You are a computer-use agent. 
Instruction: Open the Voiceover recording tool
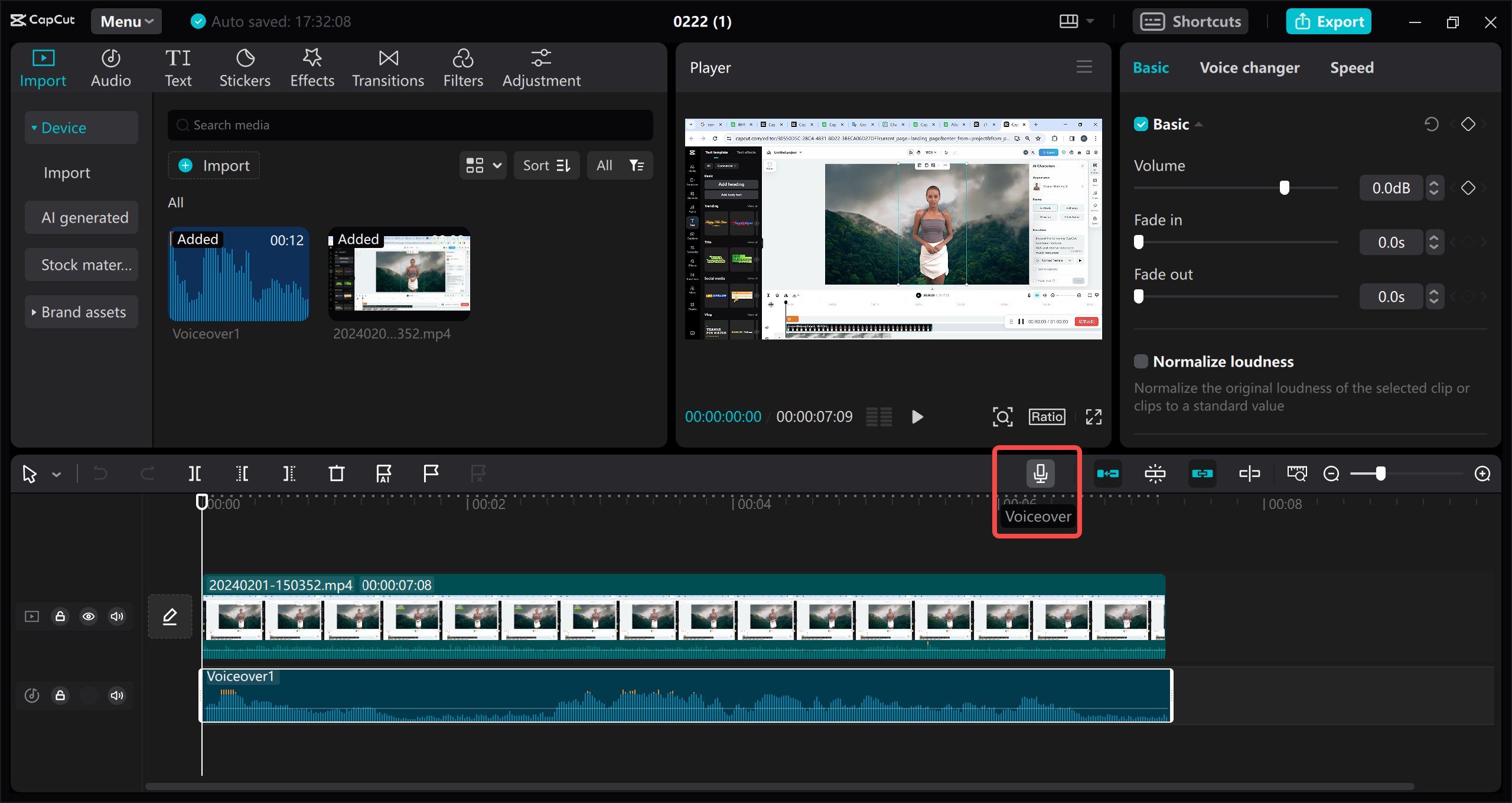pyautogui.click(x=1039, y=473)
